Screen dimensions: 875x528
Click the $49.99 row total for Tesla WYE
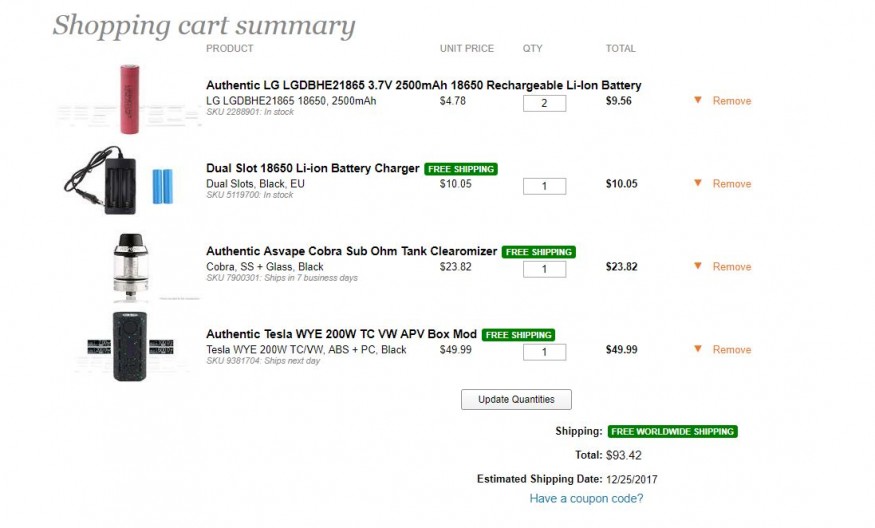pyautogui.click(x=622, y=349)
